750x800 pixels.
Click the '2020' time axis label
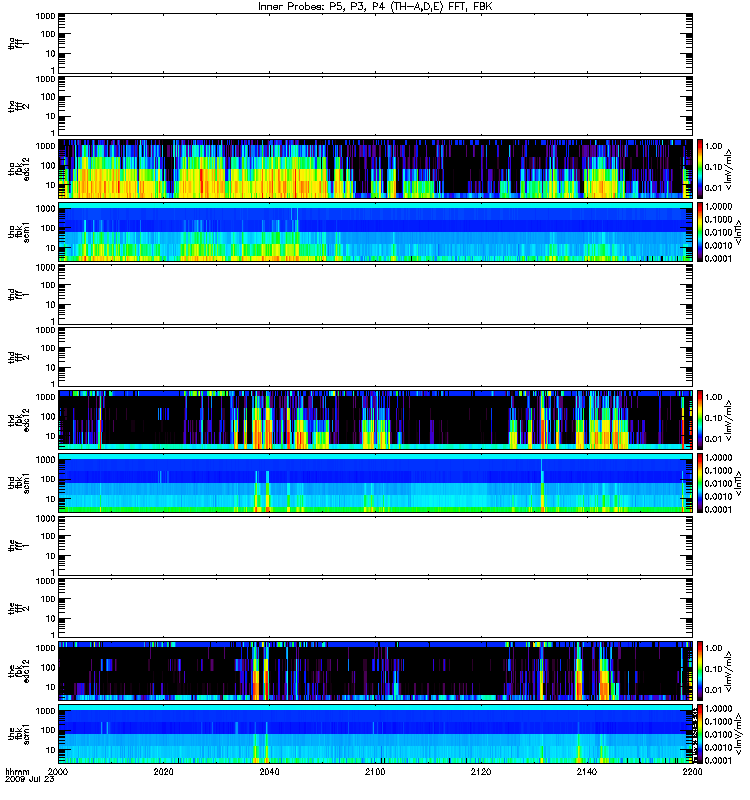click(x=163, y=771)
